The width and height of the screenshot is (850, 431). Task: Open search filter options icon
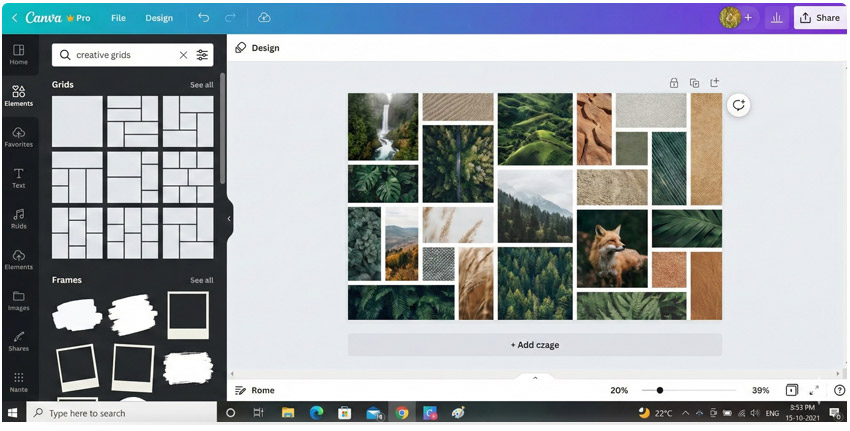[x=202, y=55]
